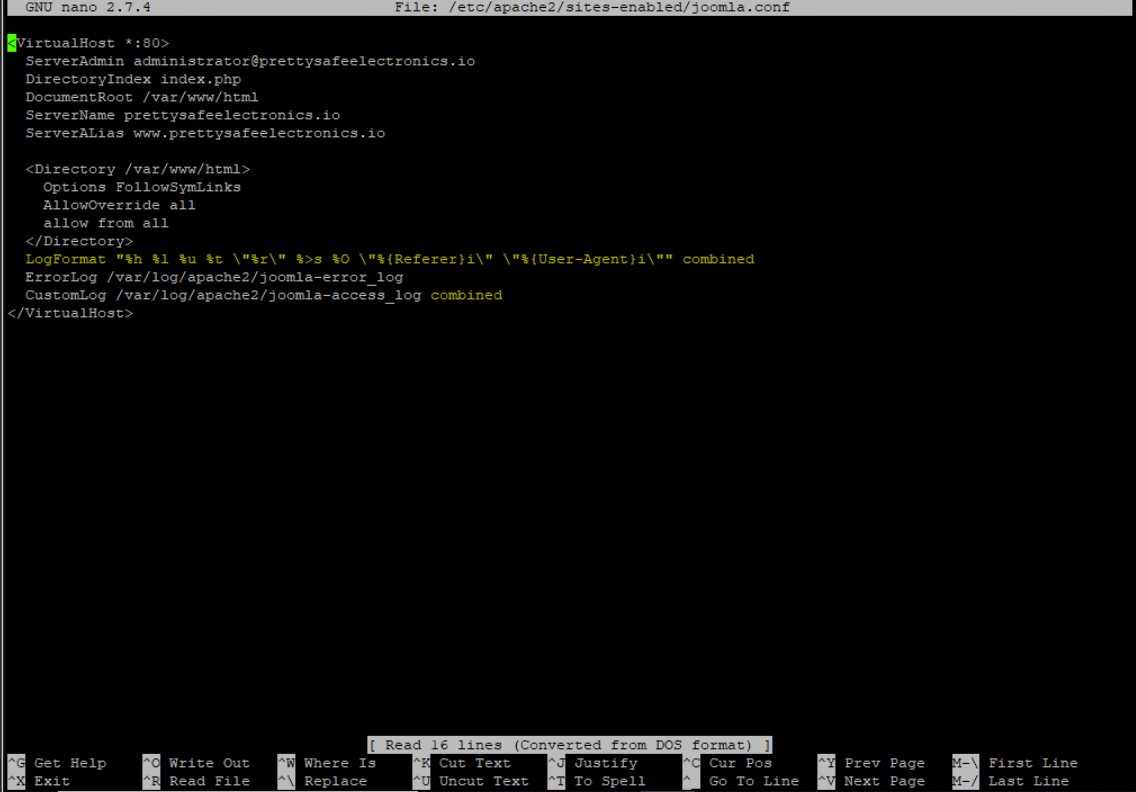Place cursor on the DocumentRoot line
This screenshot has height=792, width=1136.
[x=142, y=97]
